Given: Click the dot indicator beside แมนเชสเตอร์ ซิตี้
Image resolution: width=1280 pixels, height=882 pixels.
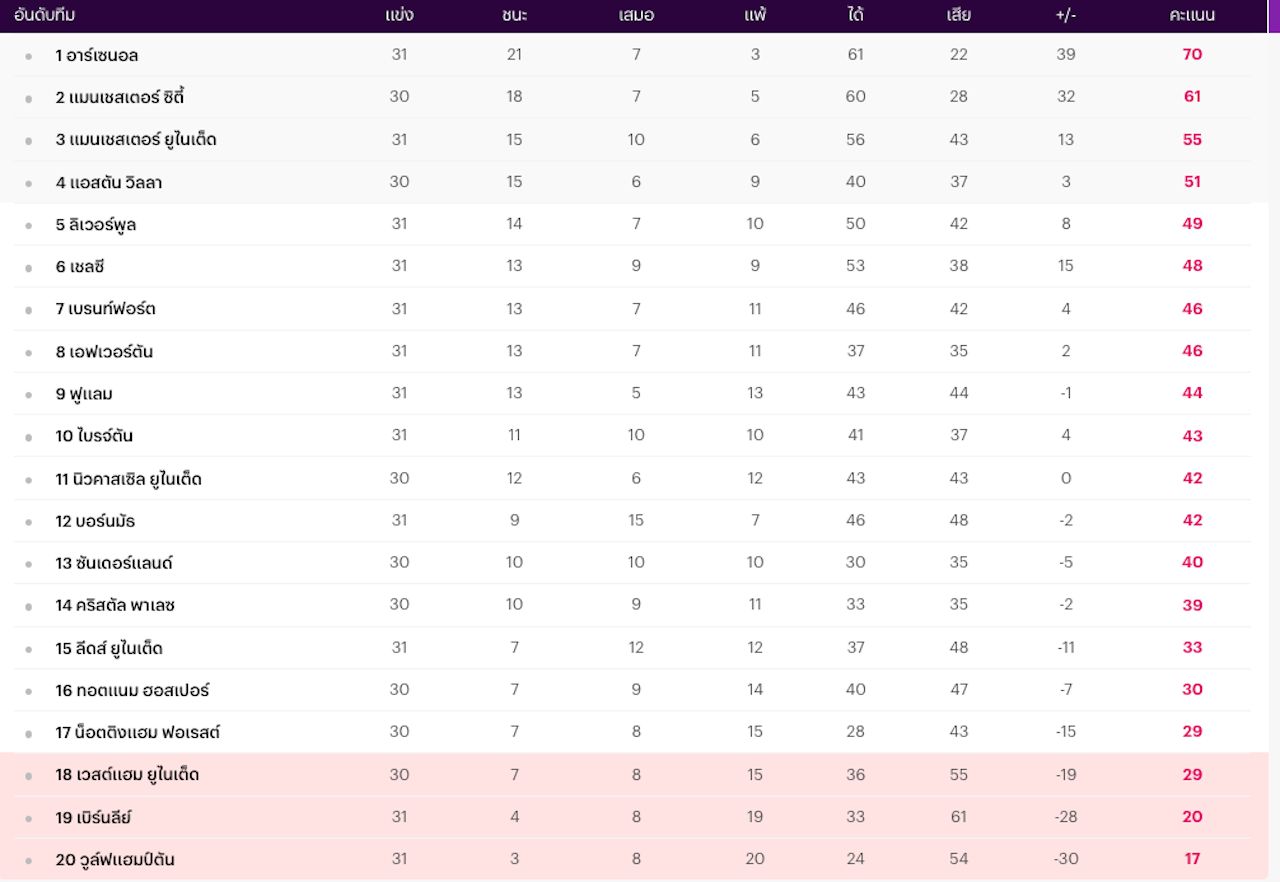Looking at the screenshot, I should click(28, 98).
